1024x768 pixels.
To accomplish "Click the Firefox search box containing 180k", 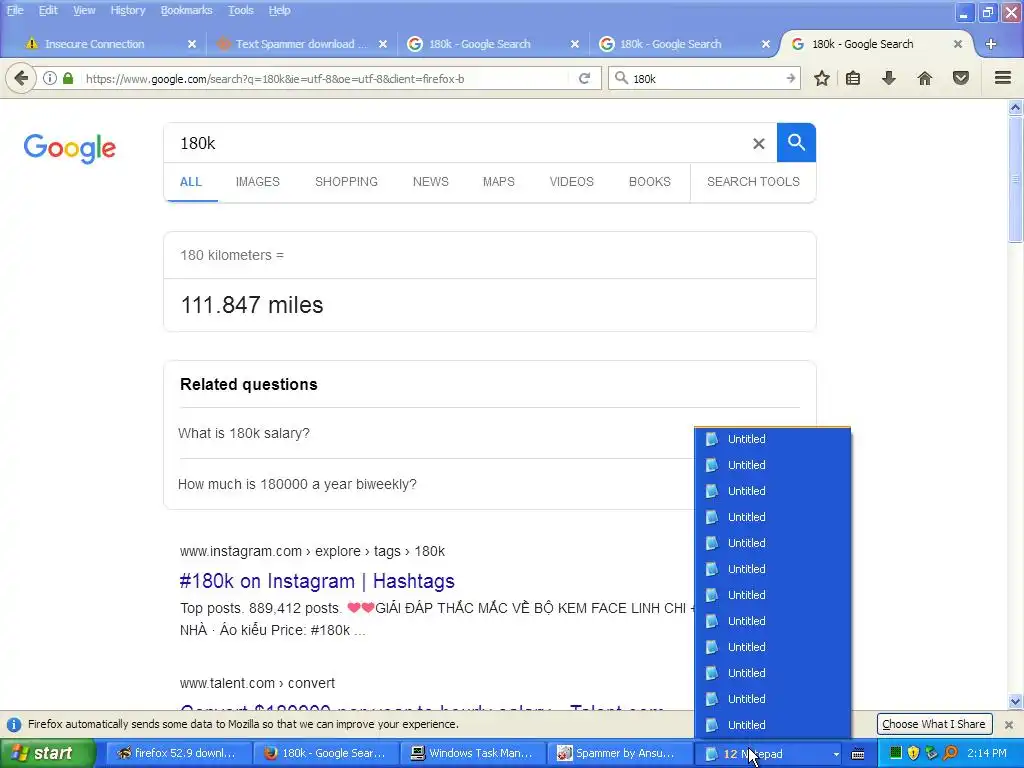I will click(x=705, y=78).
